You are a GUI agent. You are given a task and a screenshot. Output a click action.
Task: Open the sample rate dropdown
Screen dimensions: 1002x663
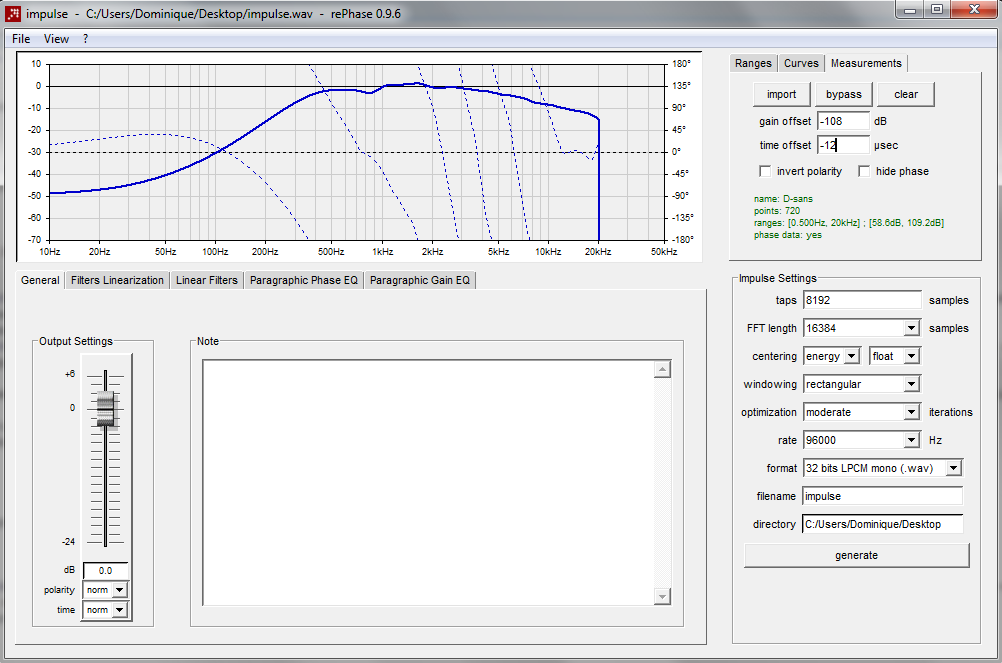912,440
